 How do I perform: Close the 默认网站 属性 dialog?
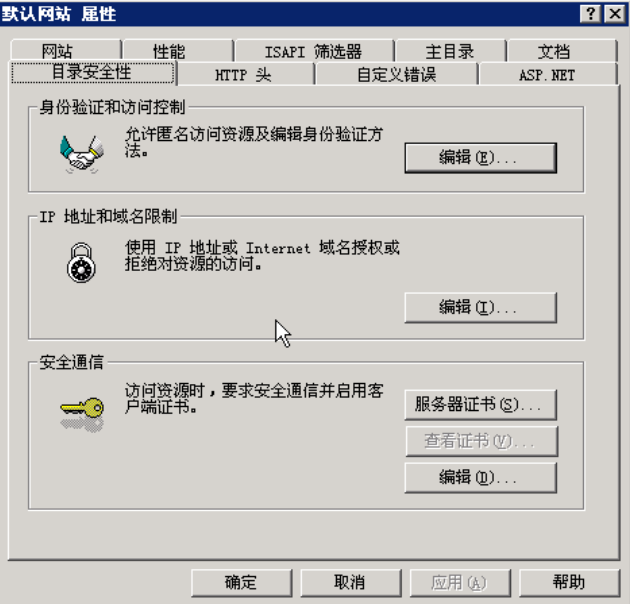[x=615, y=14]
